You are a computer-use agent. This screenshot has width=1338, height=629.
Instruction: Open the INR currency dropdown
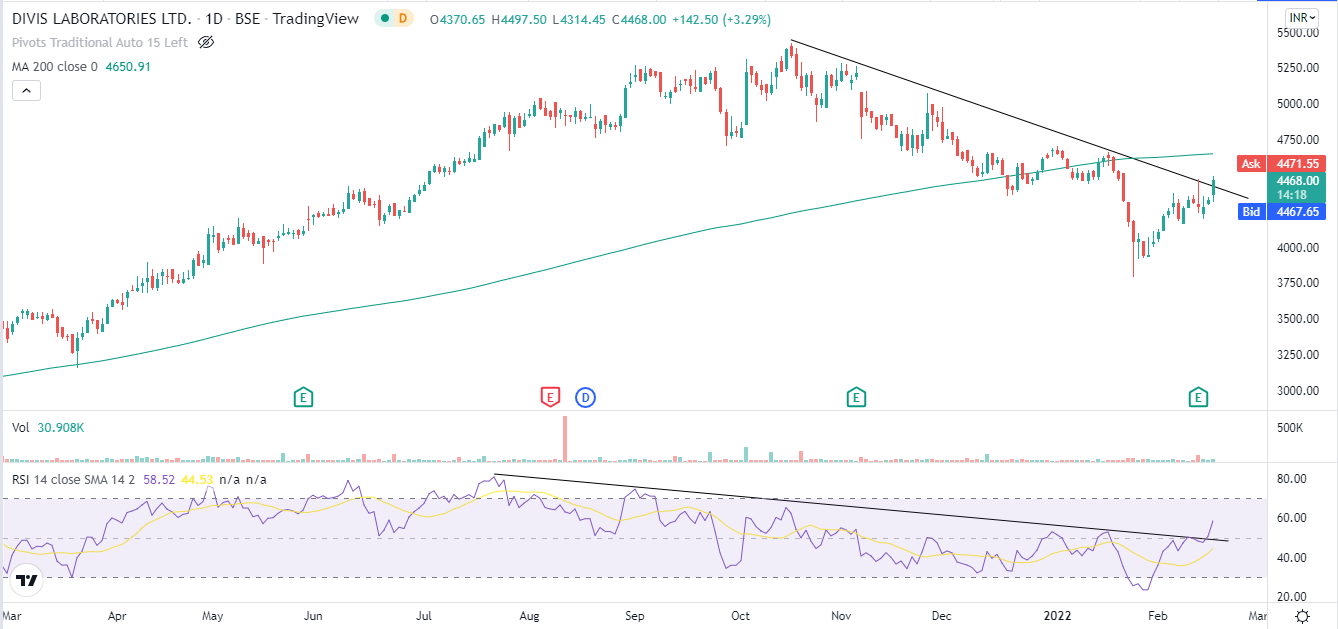coord(1302,18)
